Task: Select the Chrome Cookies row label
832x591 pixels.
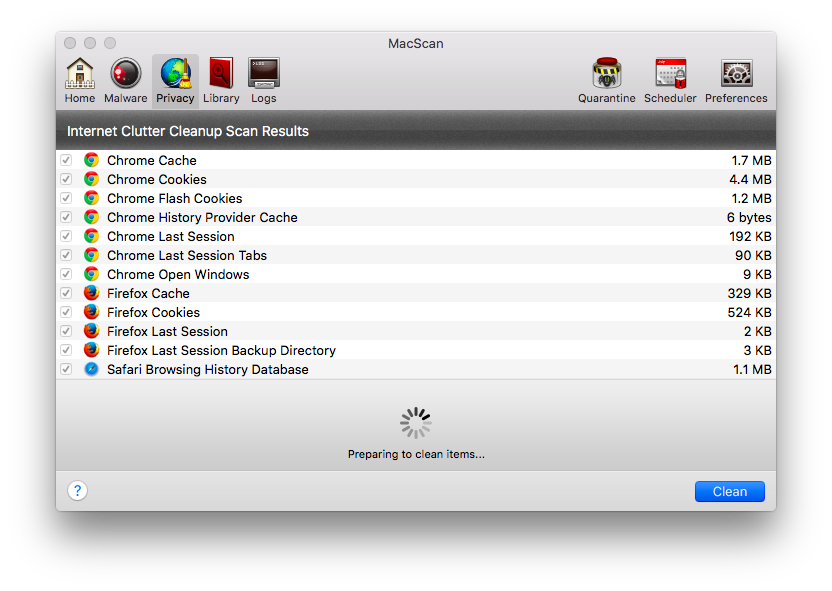Action: pyautogui.click(x=157, y=179)
